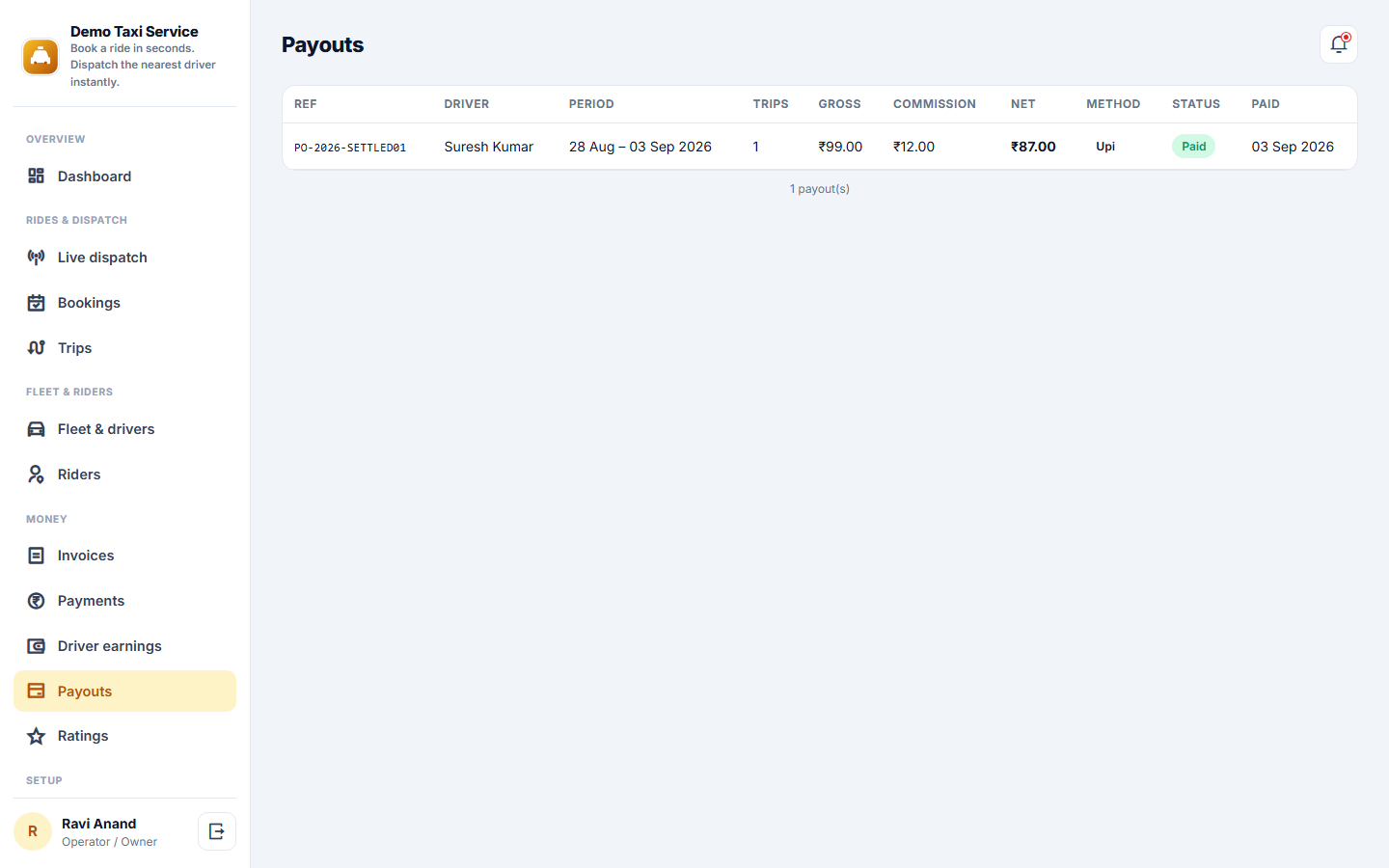Click commission amount ₹12.00
This screenshot has width=1389, height=868.
coord(913,147)
